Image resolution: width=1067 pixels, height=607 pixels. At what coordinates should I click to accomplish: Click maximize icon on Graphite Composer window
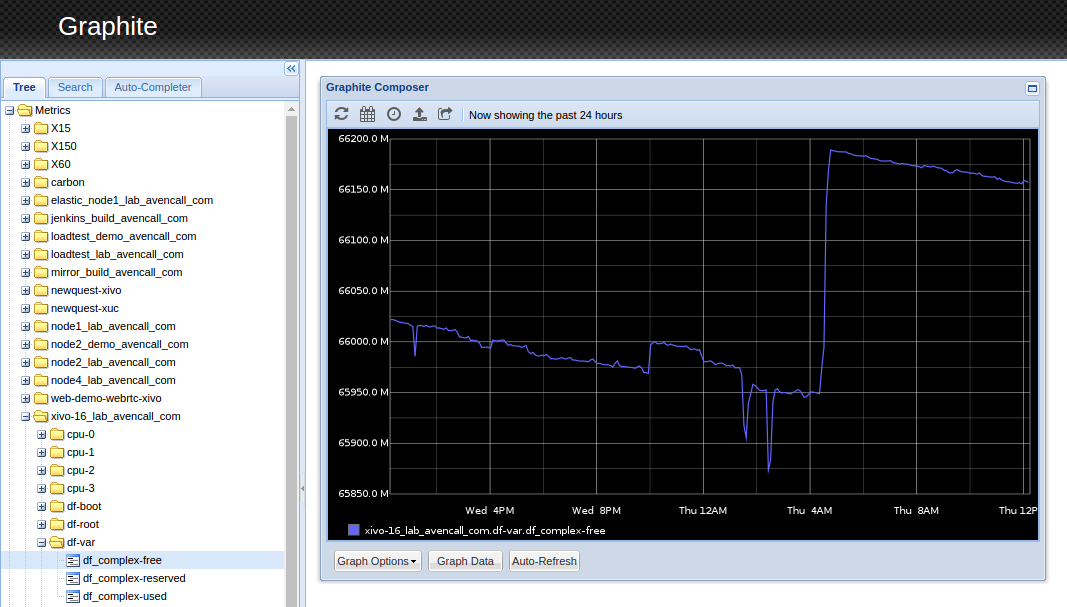(x=1032, y=88)
